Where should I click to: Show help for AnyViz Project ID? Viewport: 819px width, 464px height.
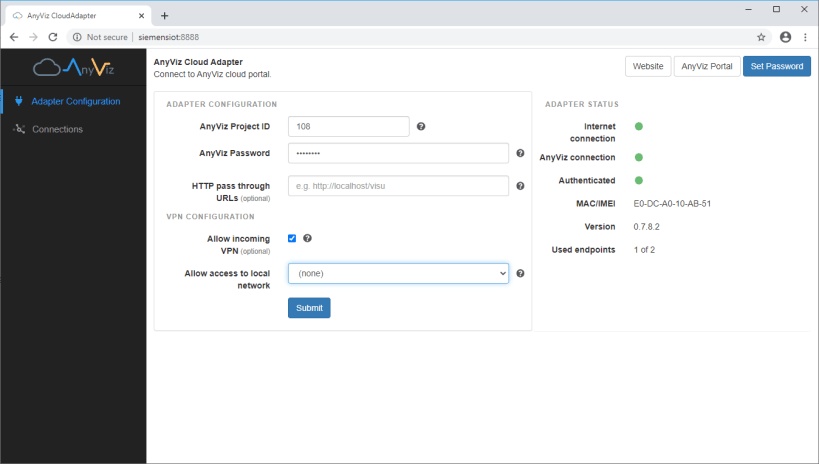[x=421, y=126]
